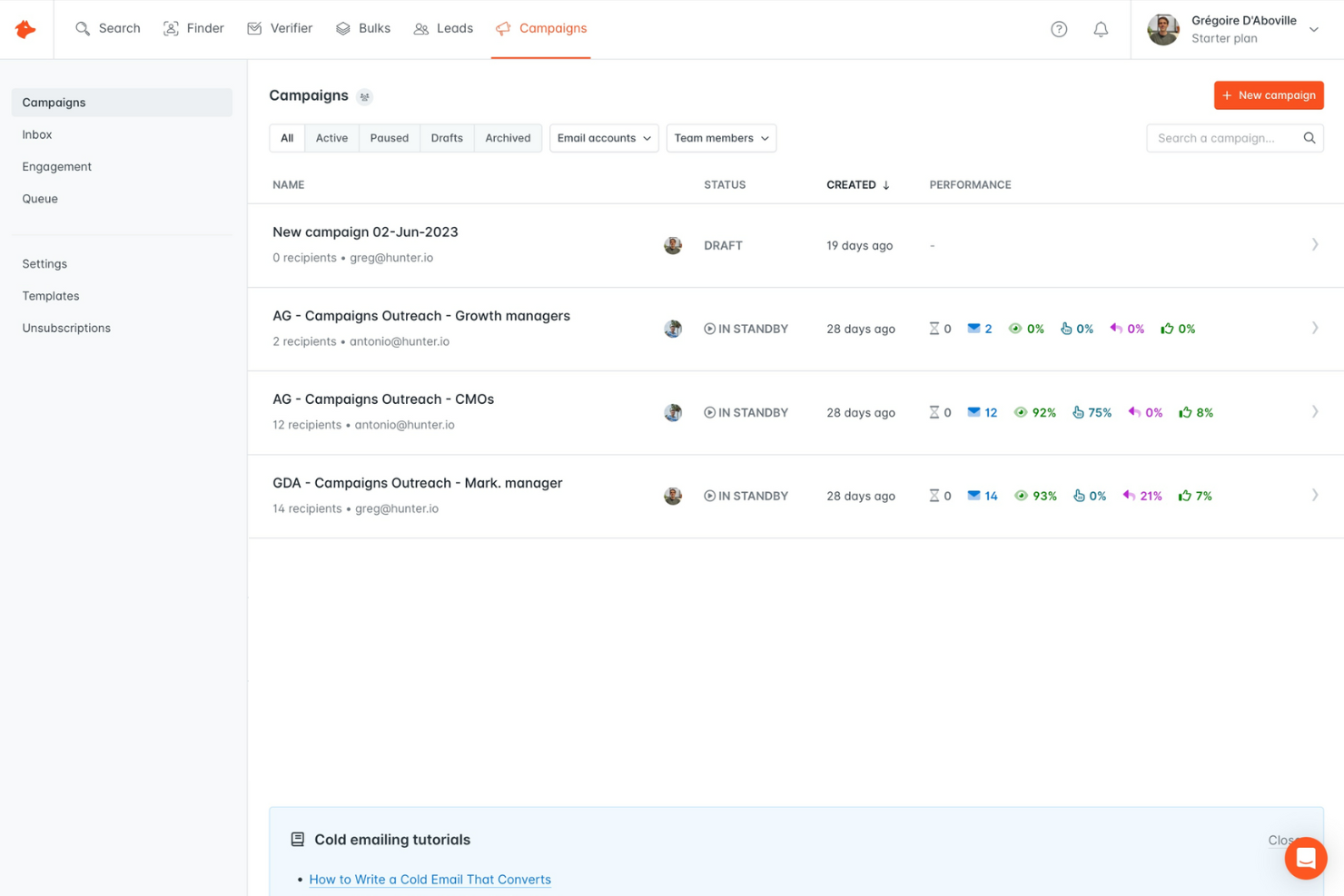This screenshot has width=1344, height=896.
Task: Open the How to Write a Cold Email link
Action: coord(430,879)
